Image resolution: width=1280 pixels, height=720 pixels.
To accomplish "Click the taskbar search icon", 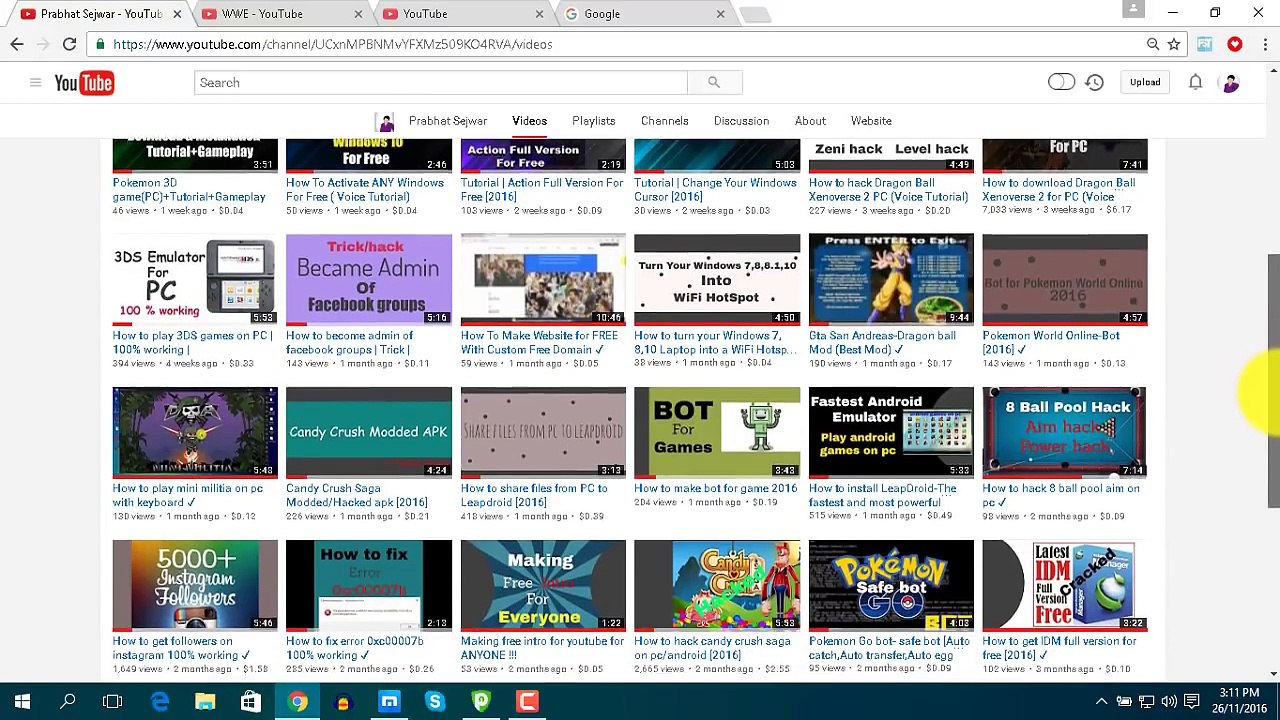I will pyautogui.click(x=68, y=702).
